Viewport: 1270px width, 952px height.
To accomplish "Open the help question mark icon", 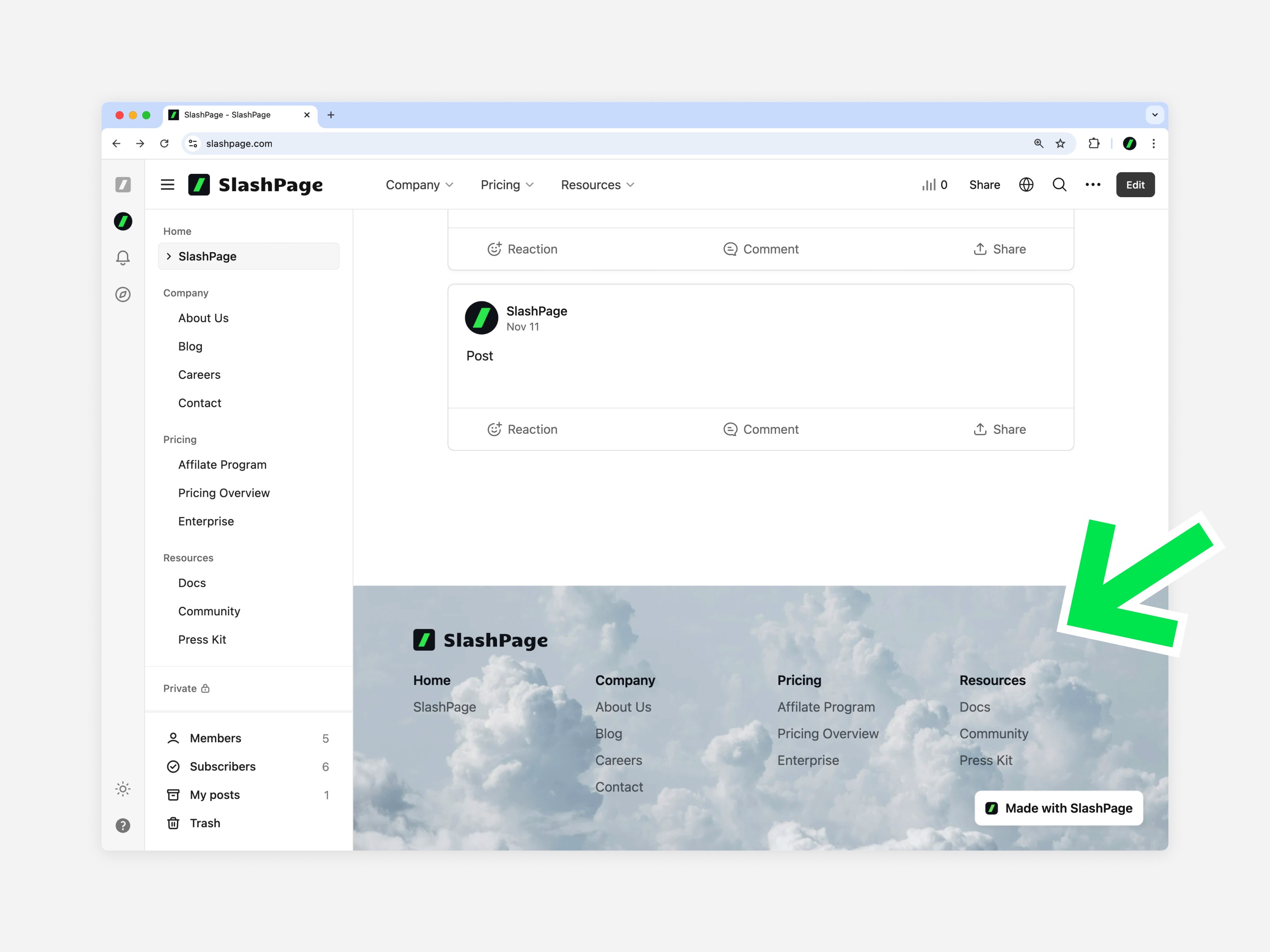I will pos(123,825).
